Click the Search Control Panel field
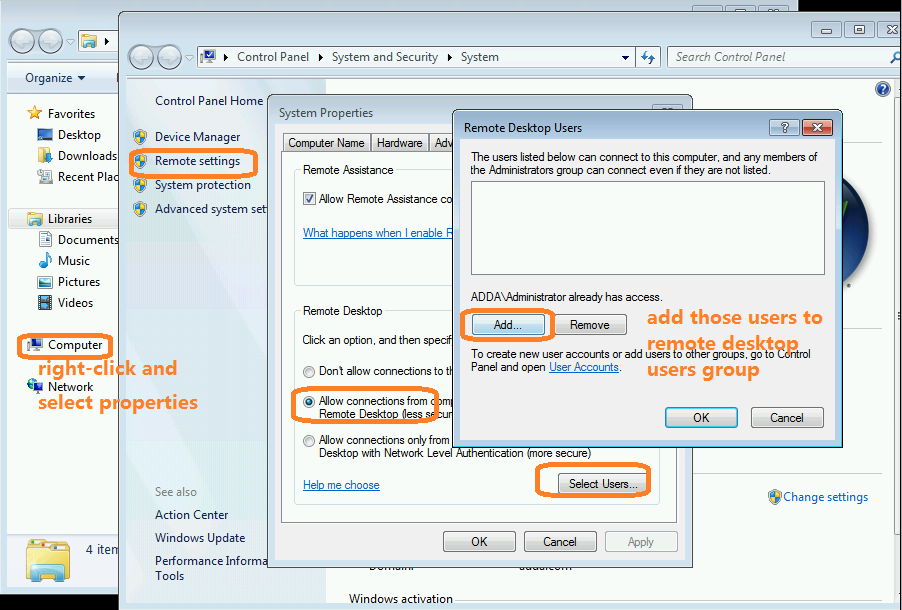Viewport: 902px width, 610px height. (x=775, y=57)
